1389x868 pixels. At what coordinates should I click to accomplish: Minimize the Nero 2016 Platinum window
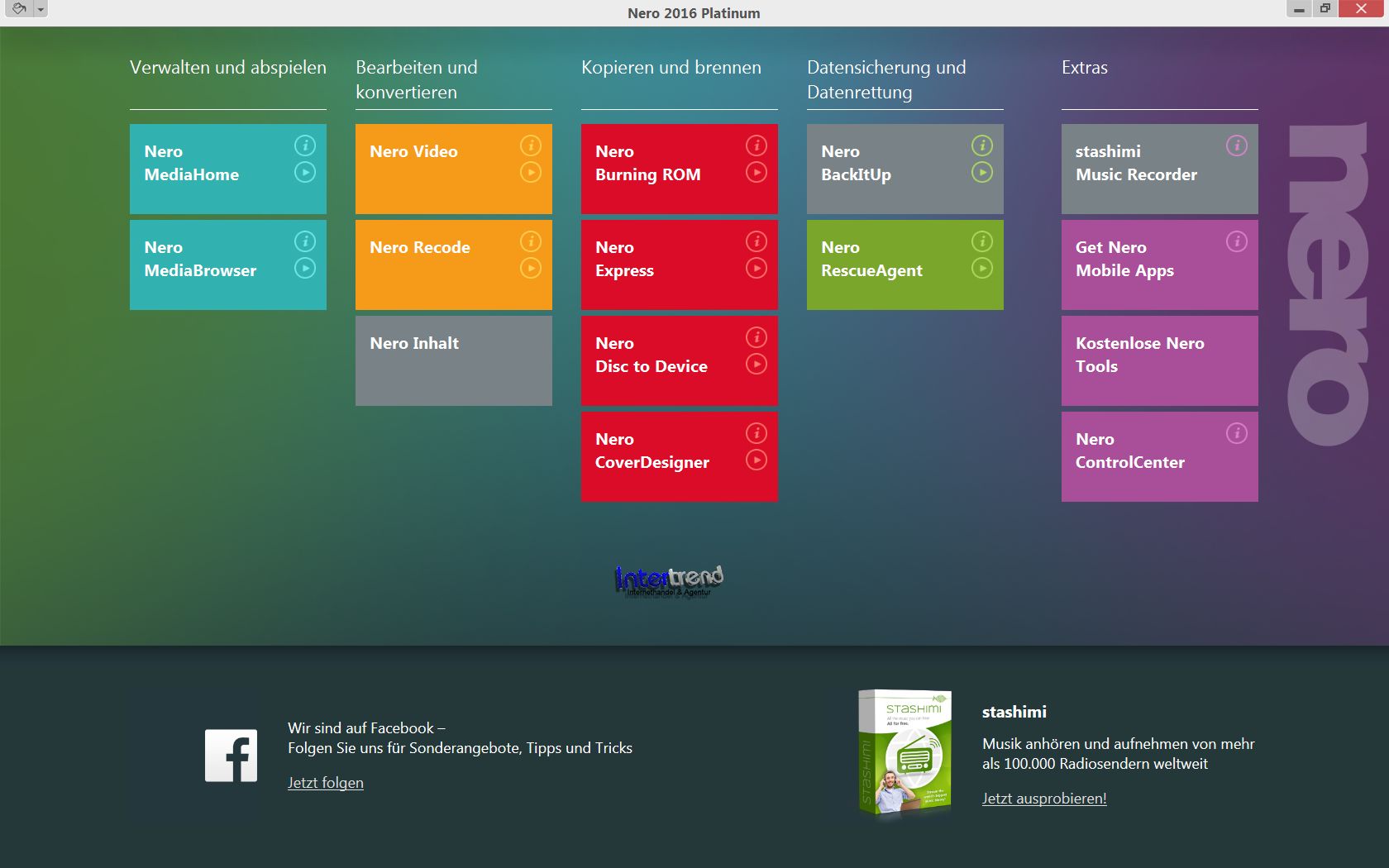[x=1299, y=9]
